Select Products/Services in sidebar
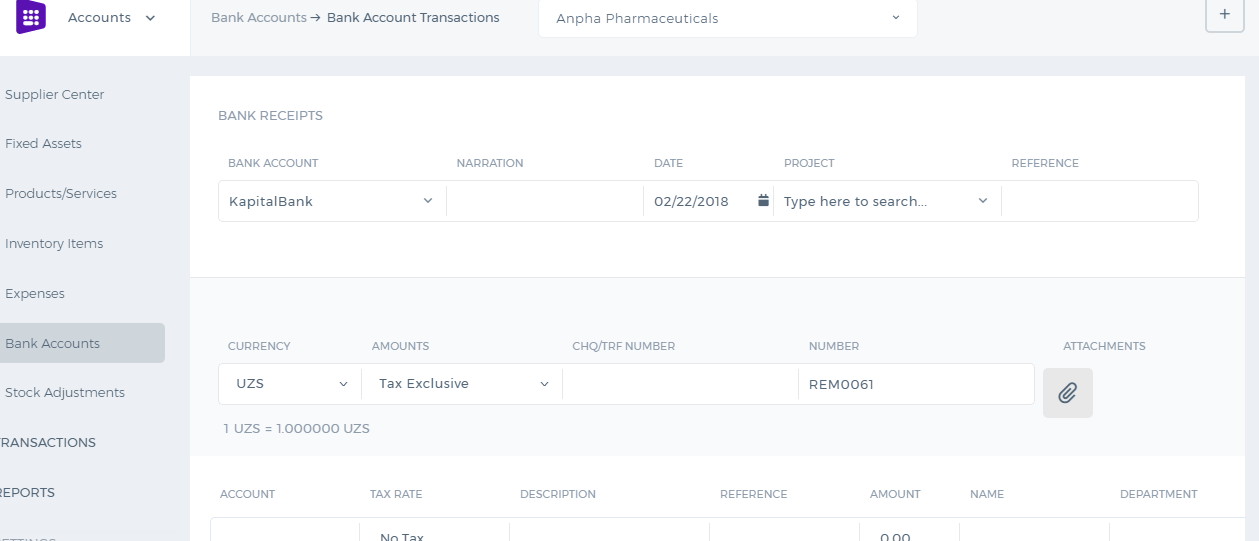The width and height of the screenshot is (1259, 541). (61, 194)
